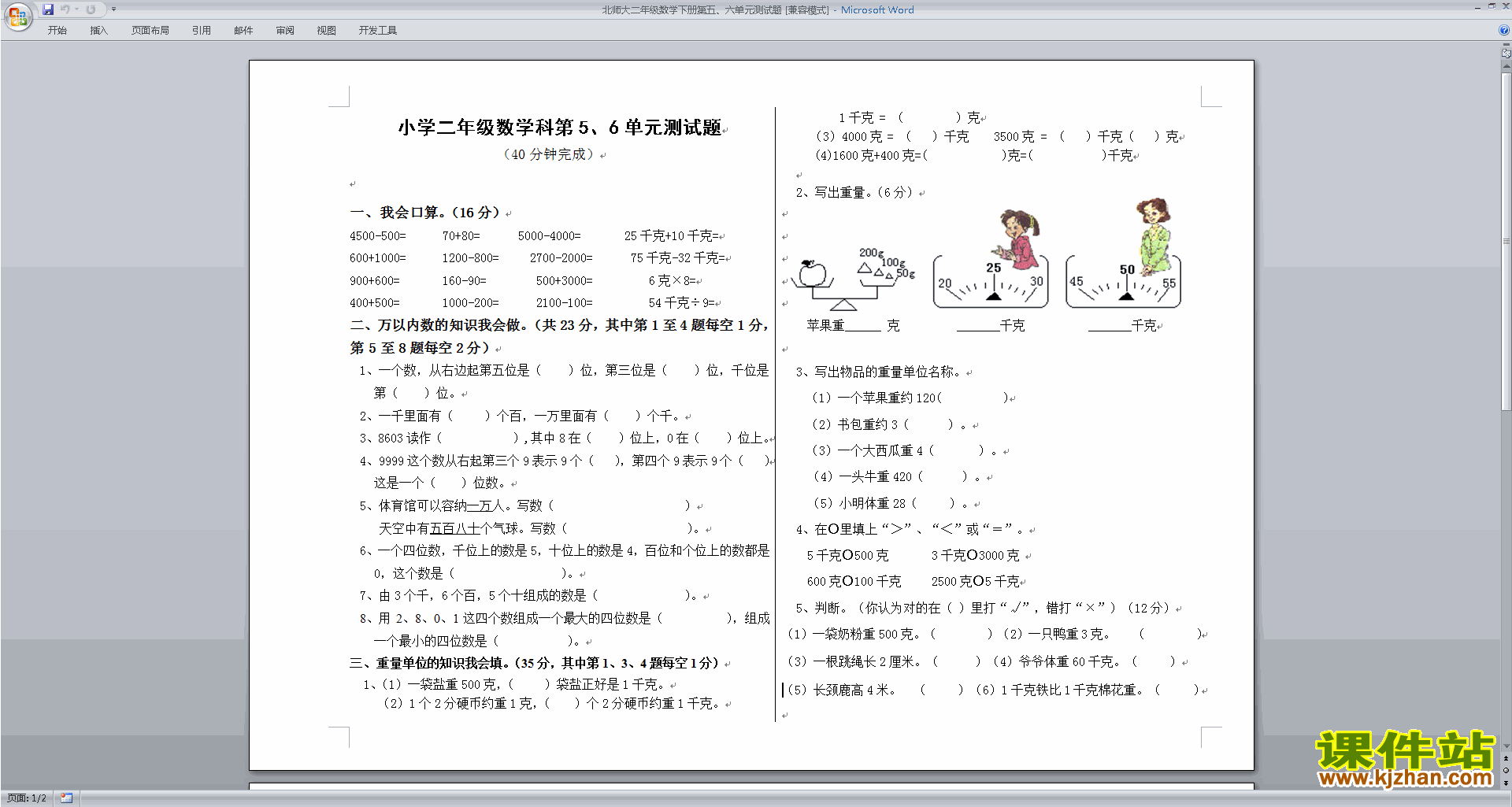Minimize the Word window
The height and width of the screenshot is (807, 1512).
pos(1477,7)
